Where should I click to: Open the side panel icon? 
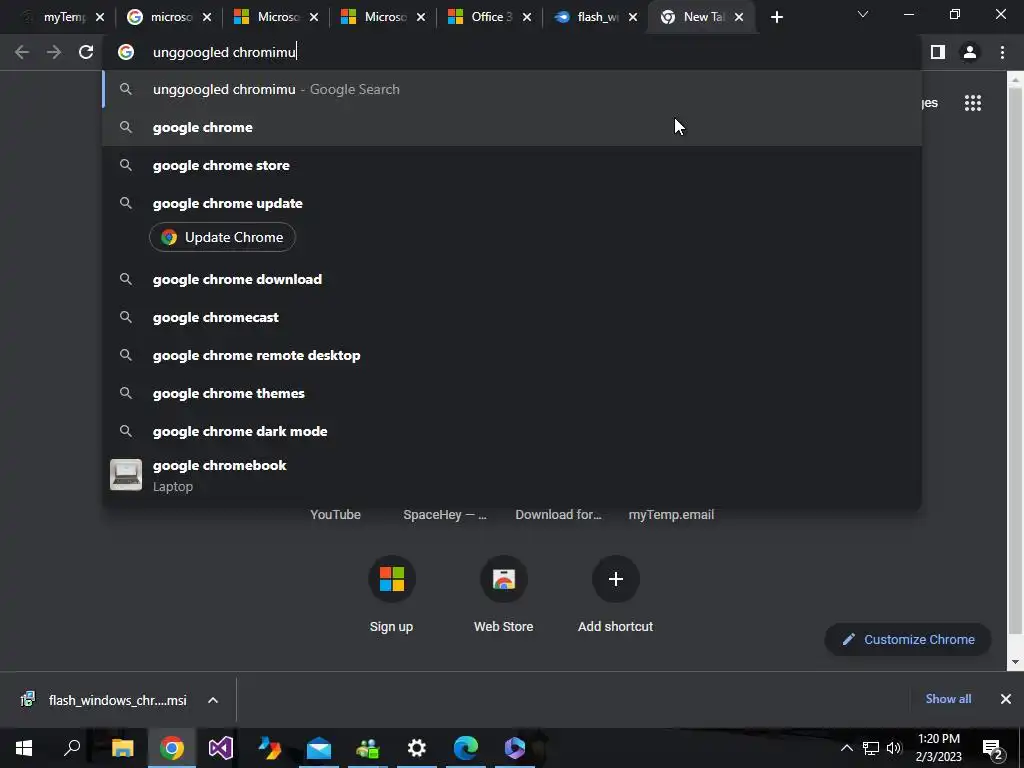click(x=938, y=52)
